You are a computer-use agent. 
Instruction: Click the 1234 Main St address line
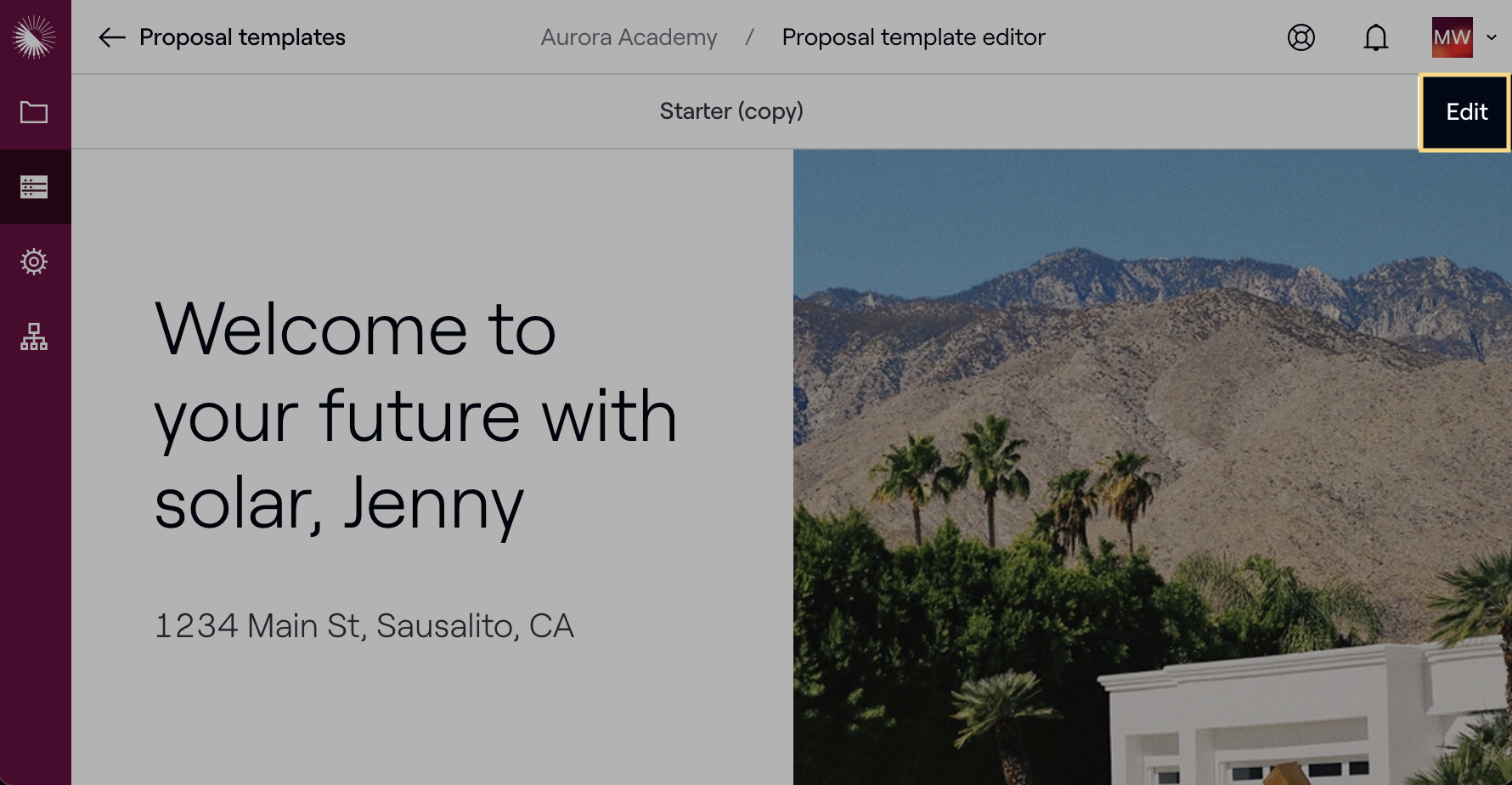pyautogui.click(x=364, y=626)
